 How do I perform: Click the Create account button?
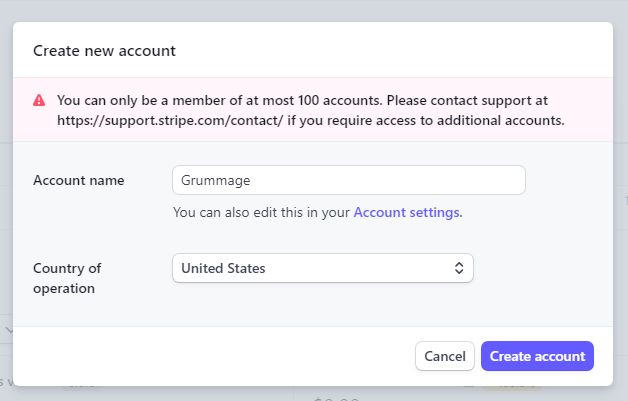(x=537, y=356)
